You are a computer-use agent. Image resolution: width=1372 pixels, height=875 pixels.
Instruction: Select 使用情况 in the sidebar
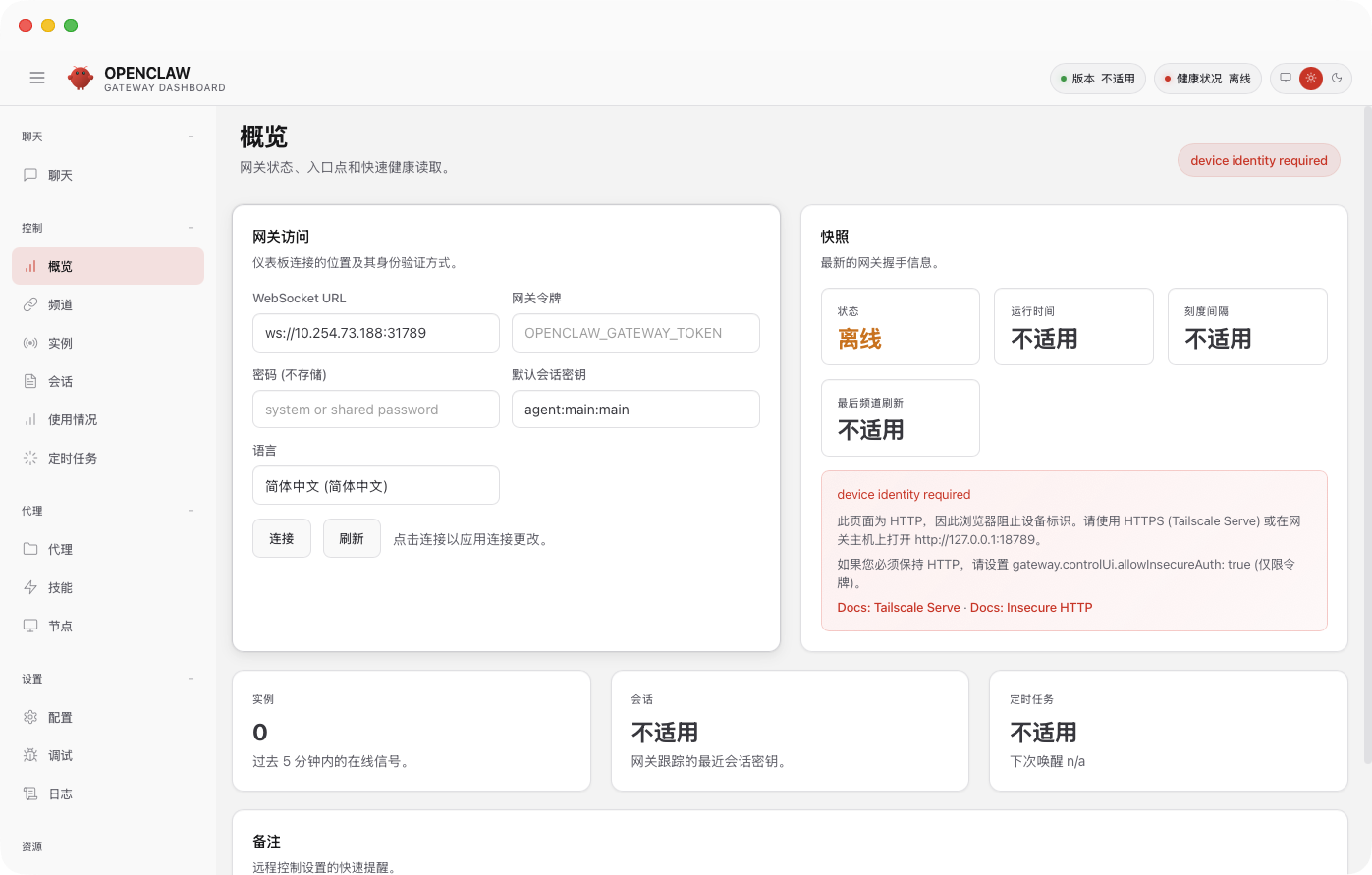tap(72, 419)
